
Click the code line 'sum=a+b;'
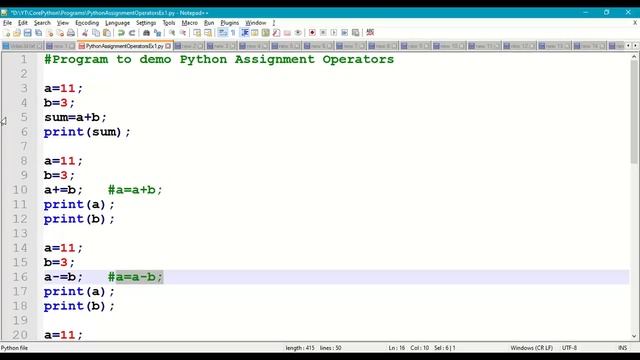[75, 117]
